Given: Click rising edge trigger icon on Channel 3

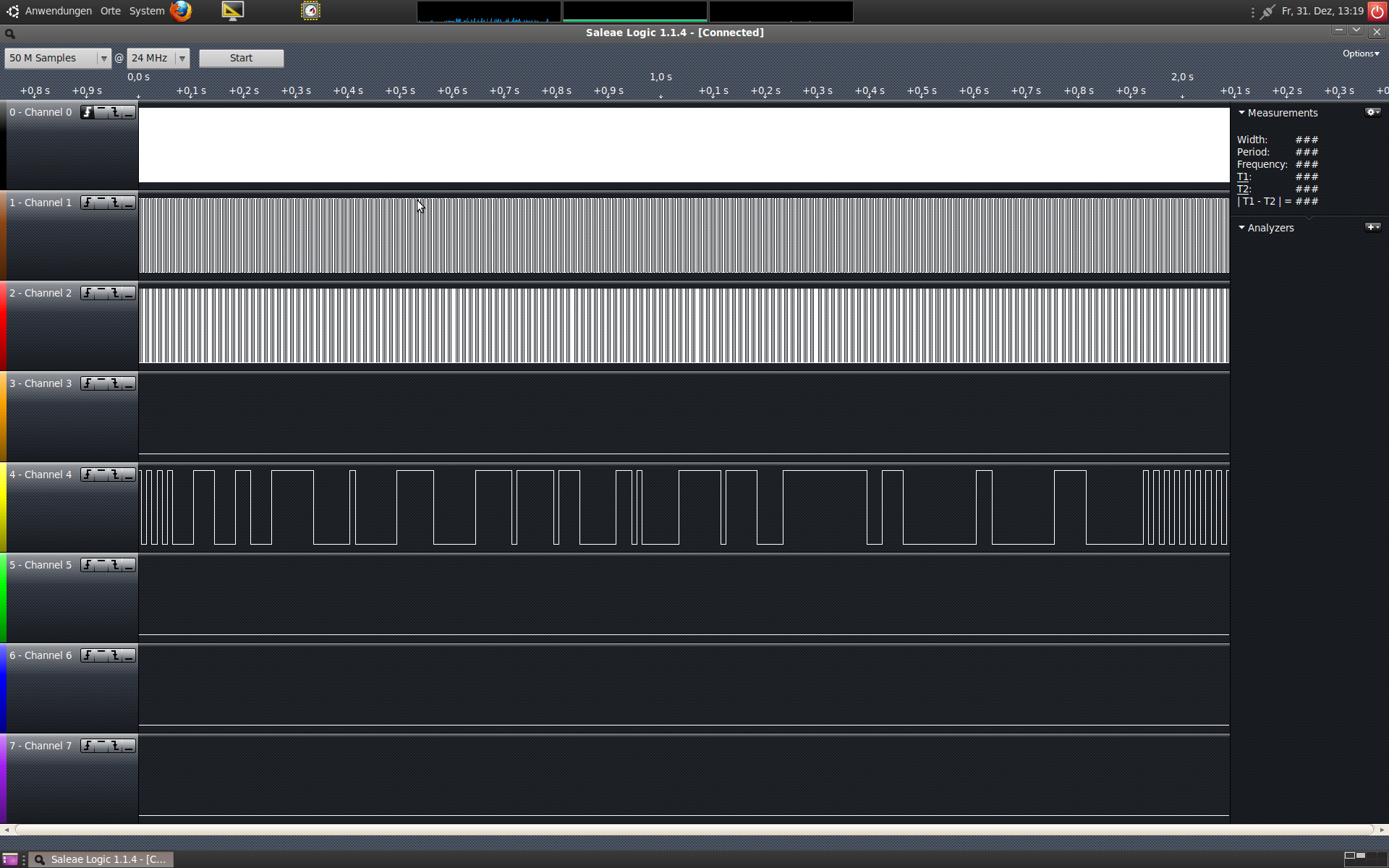Looking at the screenshot, I should pyautogui.click(x=88, y=383).
